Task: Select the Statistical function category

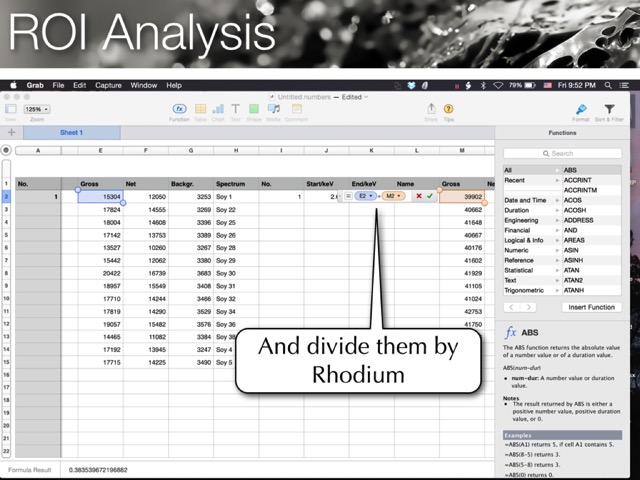Action: click(x=519, y=269)
